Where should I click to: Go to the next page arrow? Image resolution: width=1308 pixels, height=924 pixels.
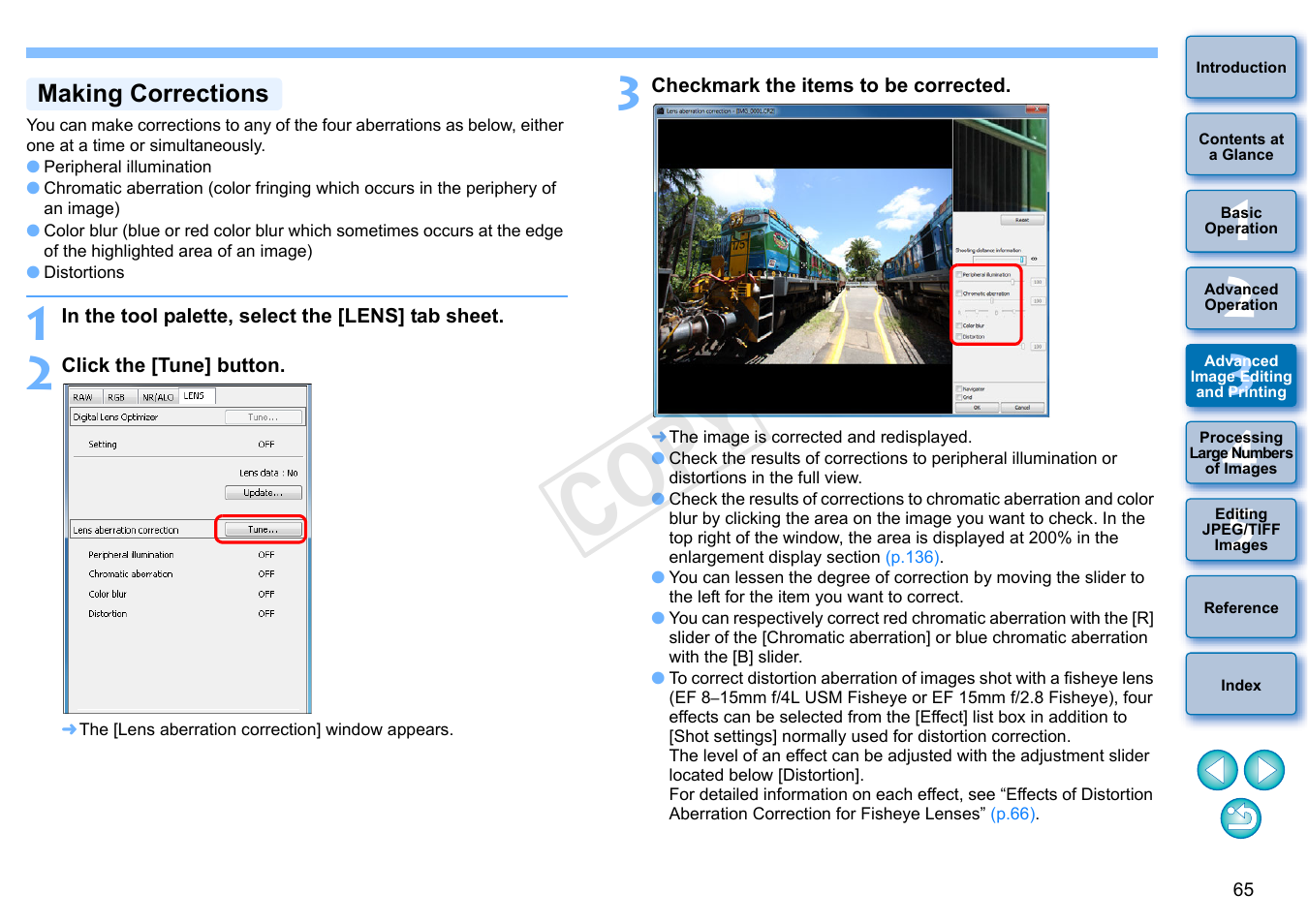(x=1264, y=770)
